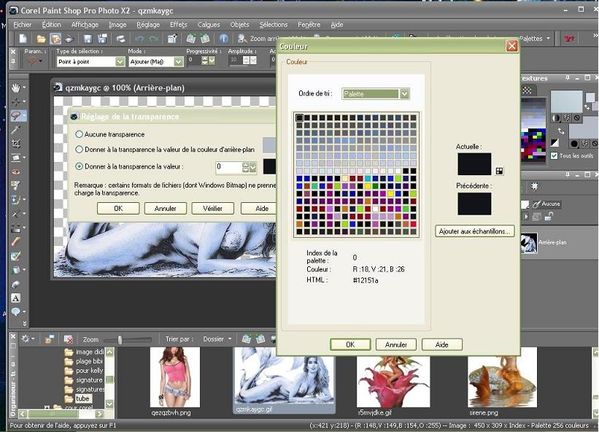Open the Sélections menu
The width and height of the screenshot is (599, 432).
click(274, 24)
